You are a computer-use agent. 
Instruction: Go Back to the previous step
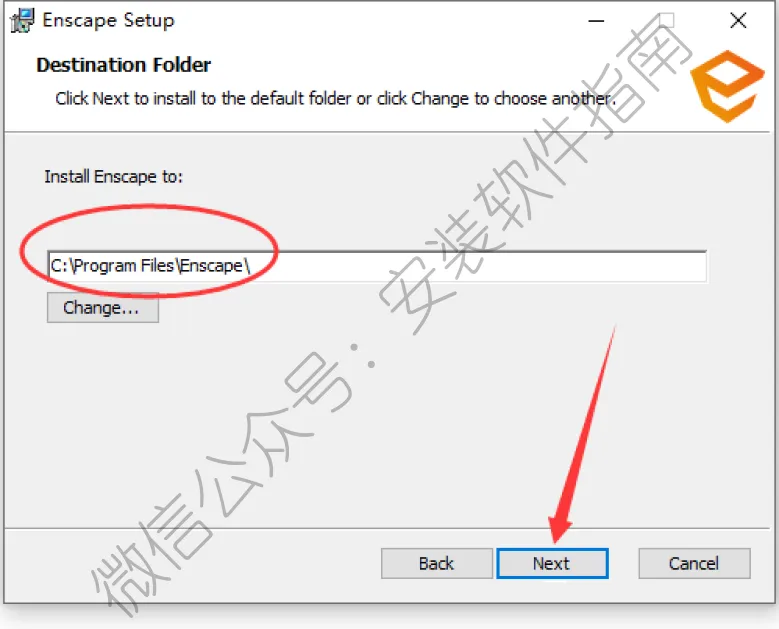click(437, 563)
